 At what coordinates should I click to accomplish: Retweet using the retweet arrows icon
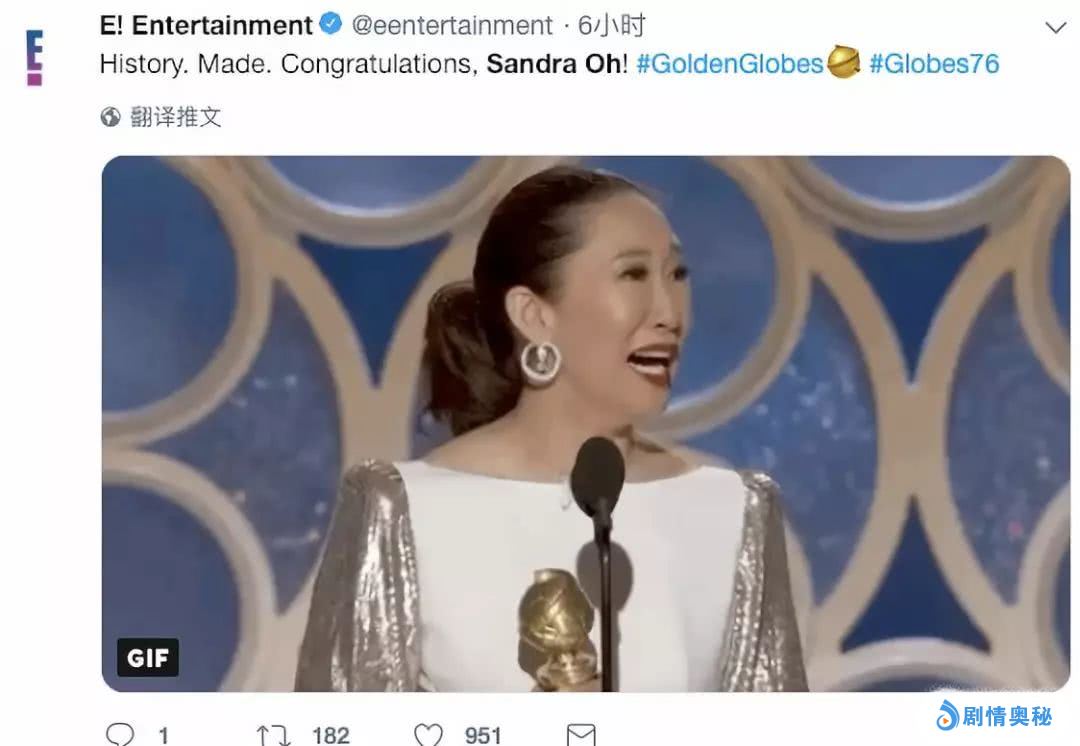[x=273, y=735]
